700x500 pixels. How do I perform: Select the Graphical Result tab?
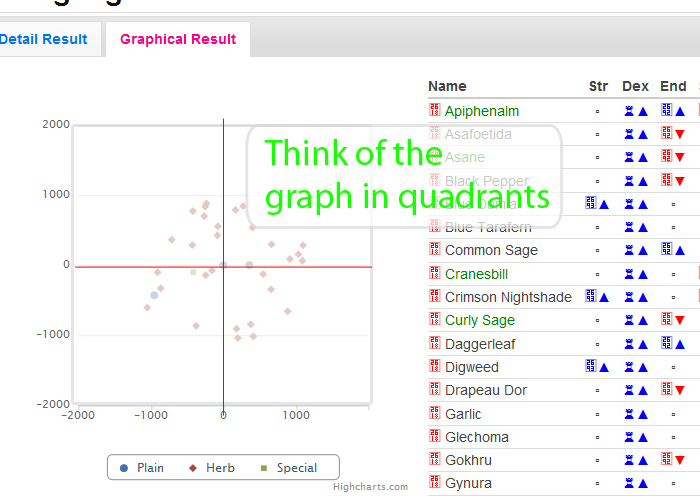pyautogui.click(x=178, y=39)
